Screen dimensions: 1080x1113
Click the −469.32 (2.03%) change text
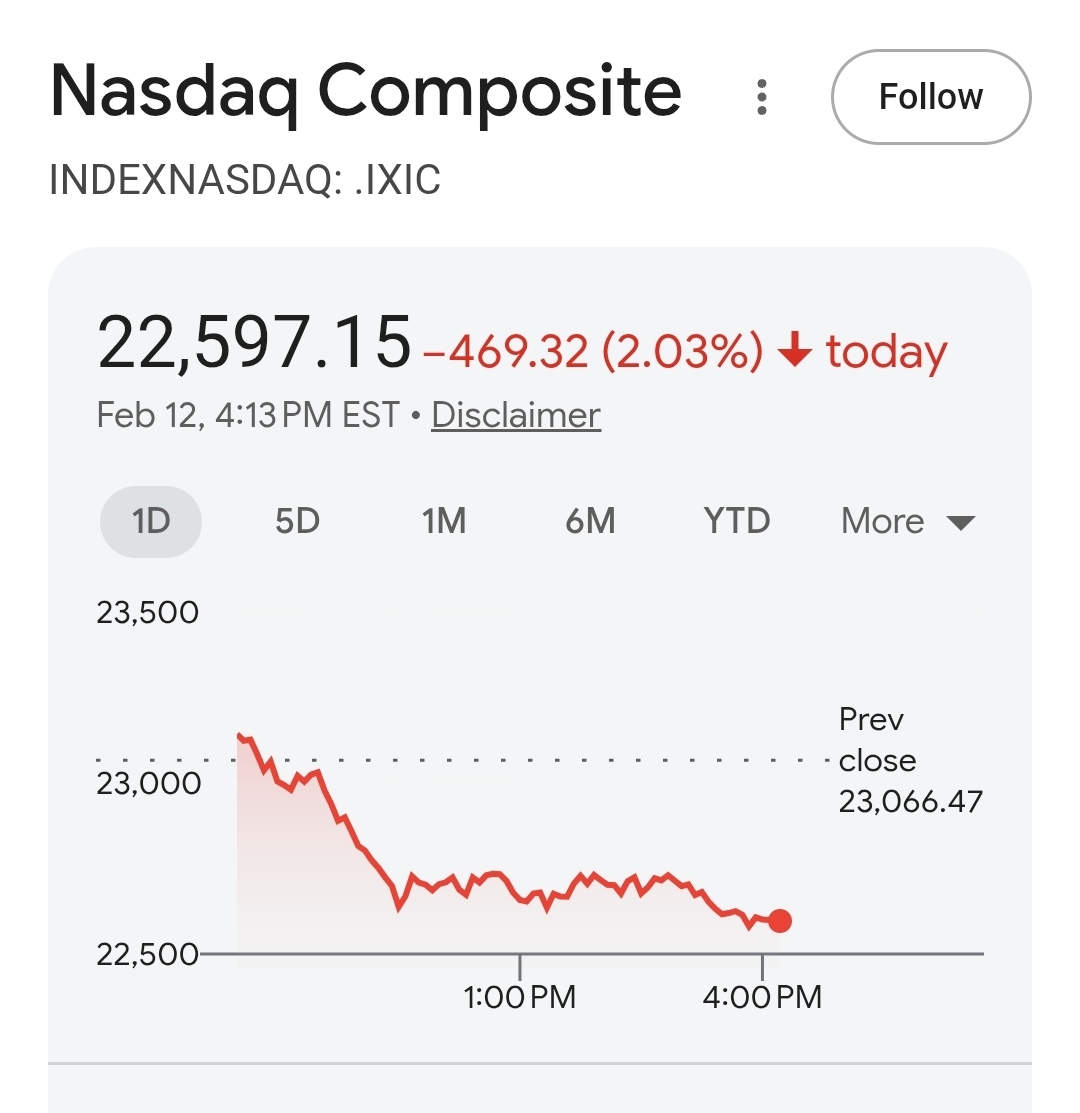593,352
